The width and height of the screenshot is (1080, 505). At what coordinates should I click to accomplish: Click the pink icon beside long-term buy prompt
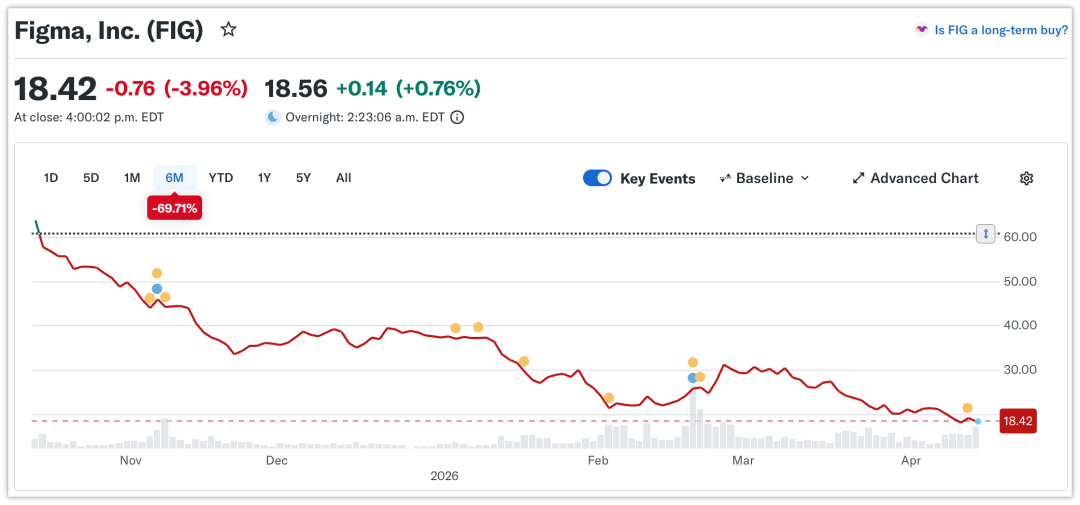(x=921, y=30)
